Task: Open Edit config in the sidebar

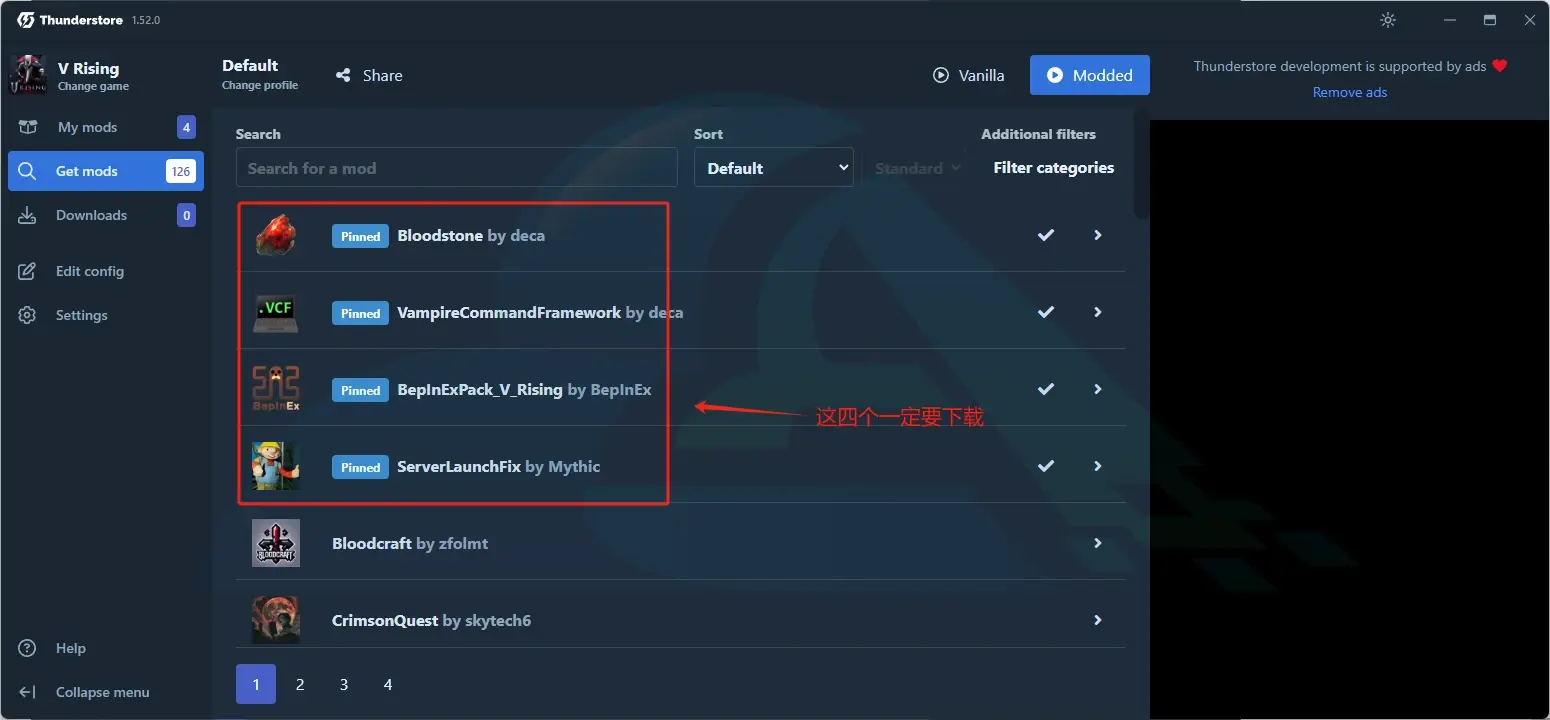Action: coord(106,271)
